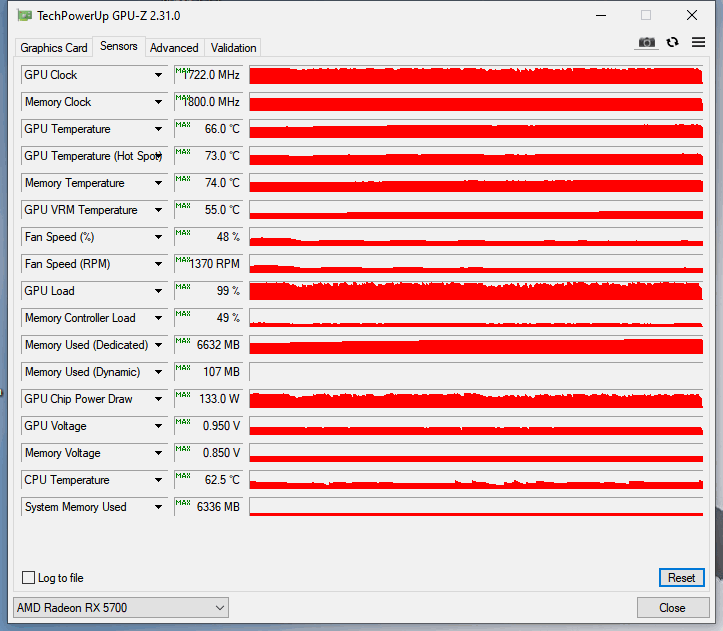Click the GPU Load history graph
Screen dimensions: 723x631
(x=476, y=291)
